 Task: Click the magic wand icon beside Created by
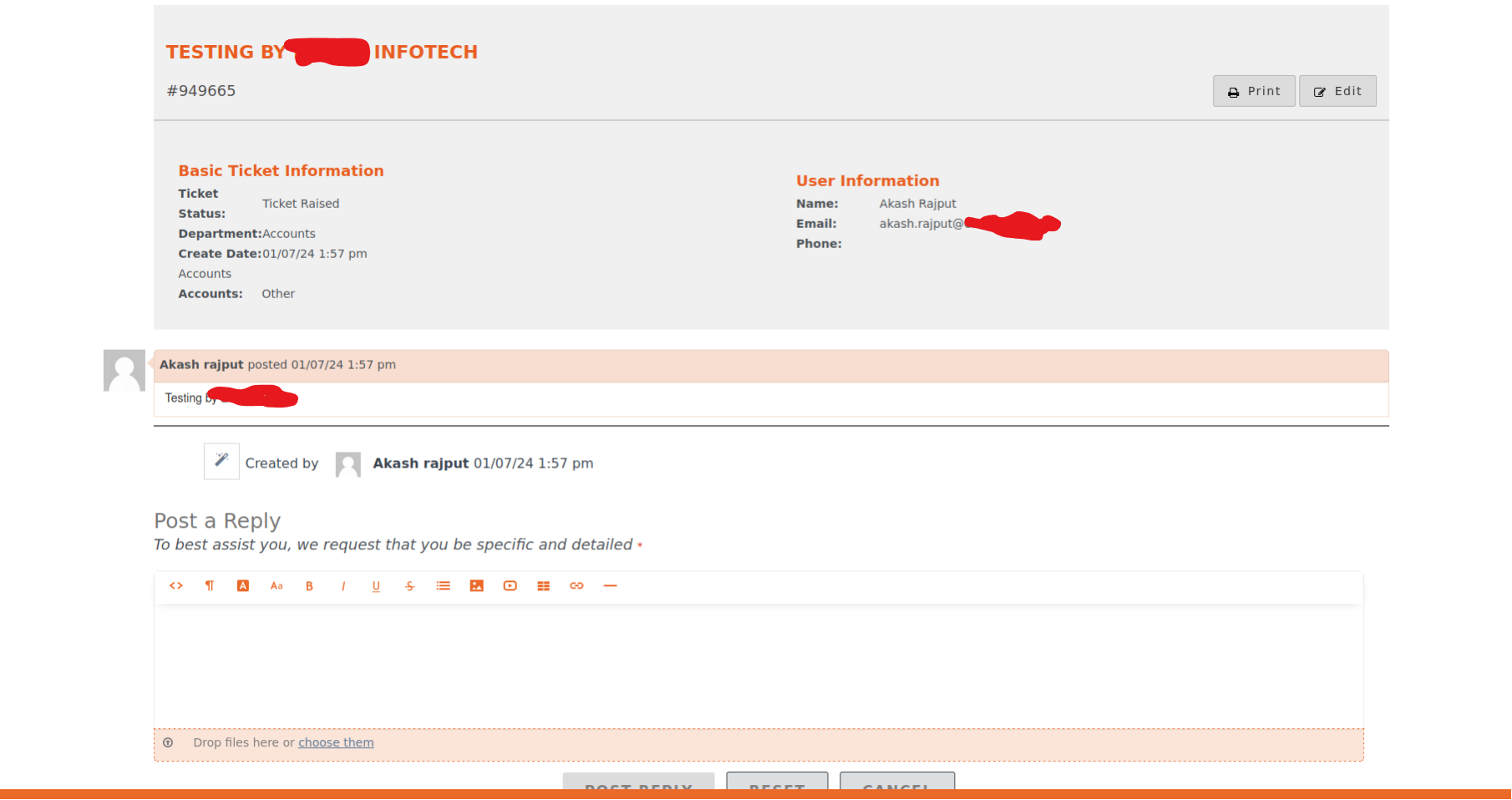(x=221, y=461)
